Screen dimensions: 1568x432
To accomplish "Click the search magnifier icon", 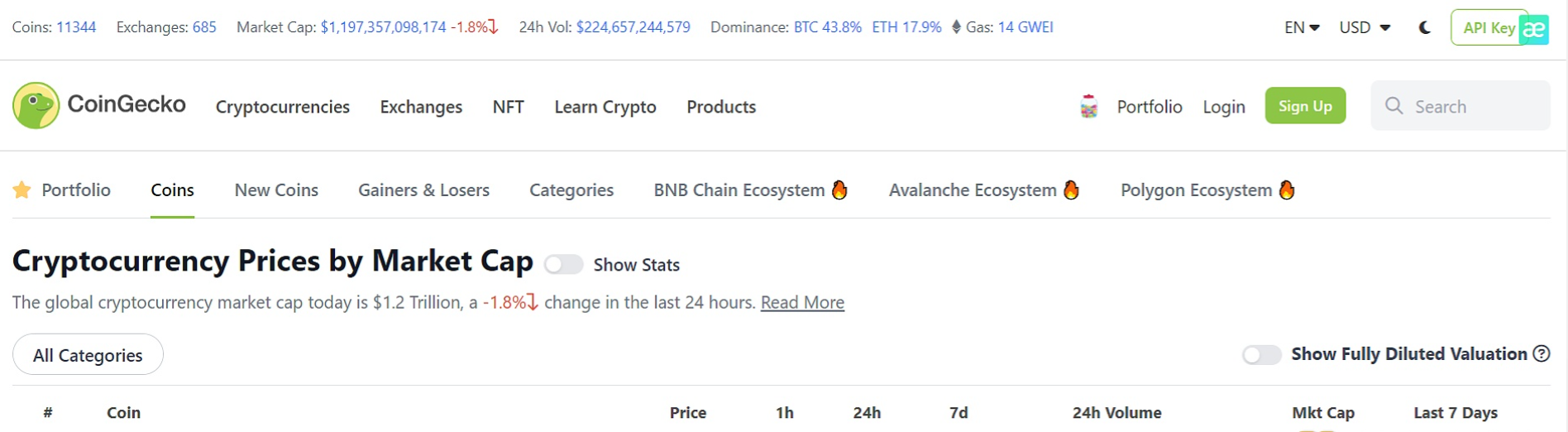I will [x=1394, y=106].
